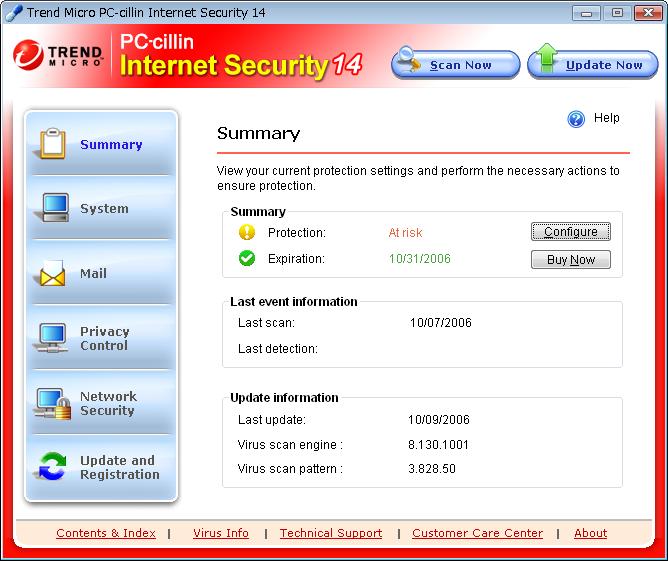Open the Virus Info link
Viewport: 668px width, 561px height.
click(x=221, y=533)
